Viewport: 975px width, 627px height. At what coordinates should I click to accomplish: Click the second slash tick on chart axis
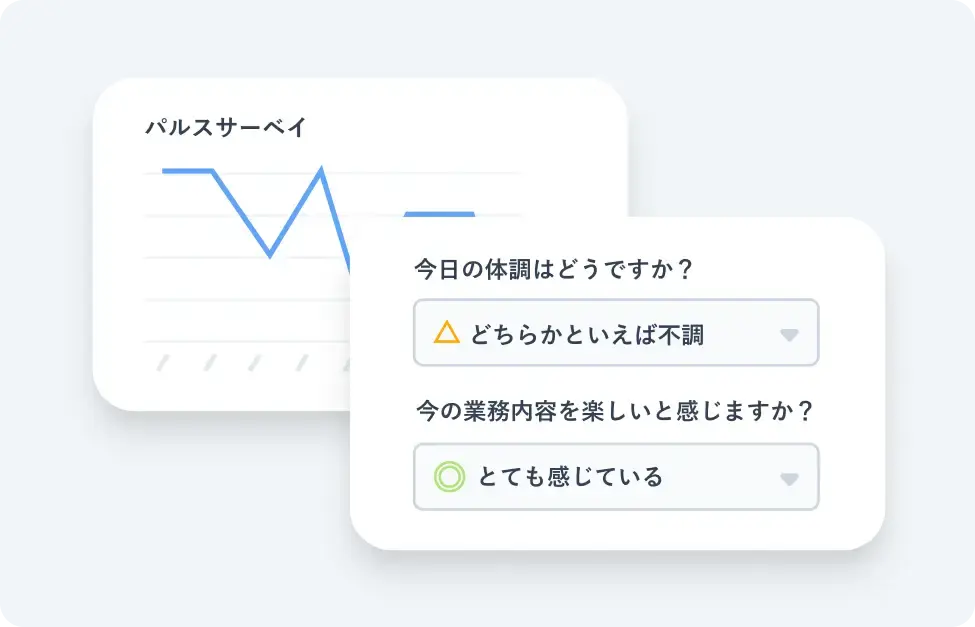[211, 363]
